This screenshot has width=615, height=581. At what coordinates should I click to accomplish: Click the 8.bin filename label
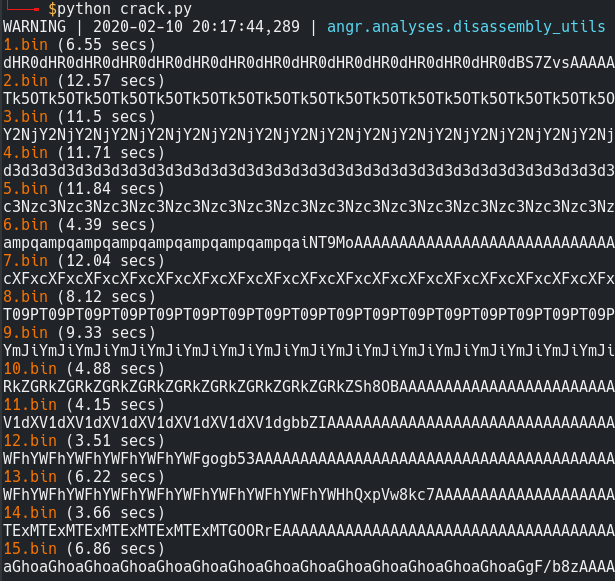25,297
